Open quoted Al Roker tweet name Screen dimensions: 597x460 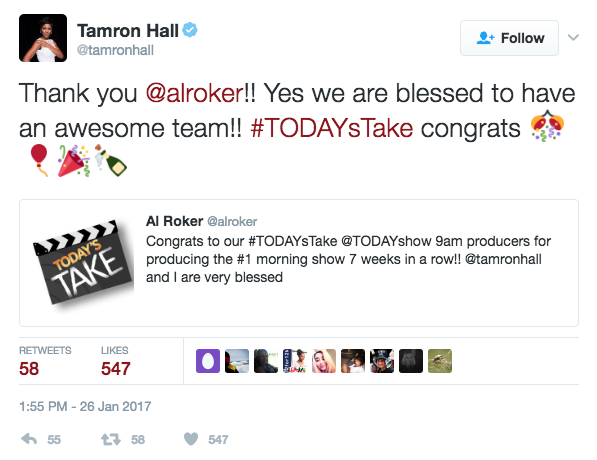click(x=174, y=221)
